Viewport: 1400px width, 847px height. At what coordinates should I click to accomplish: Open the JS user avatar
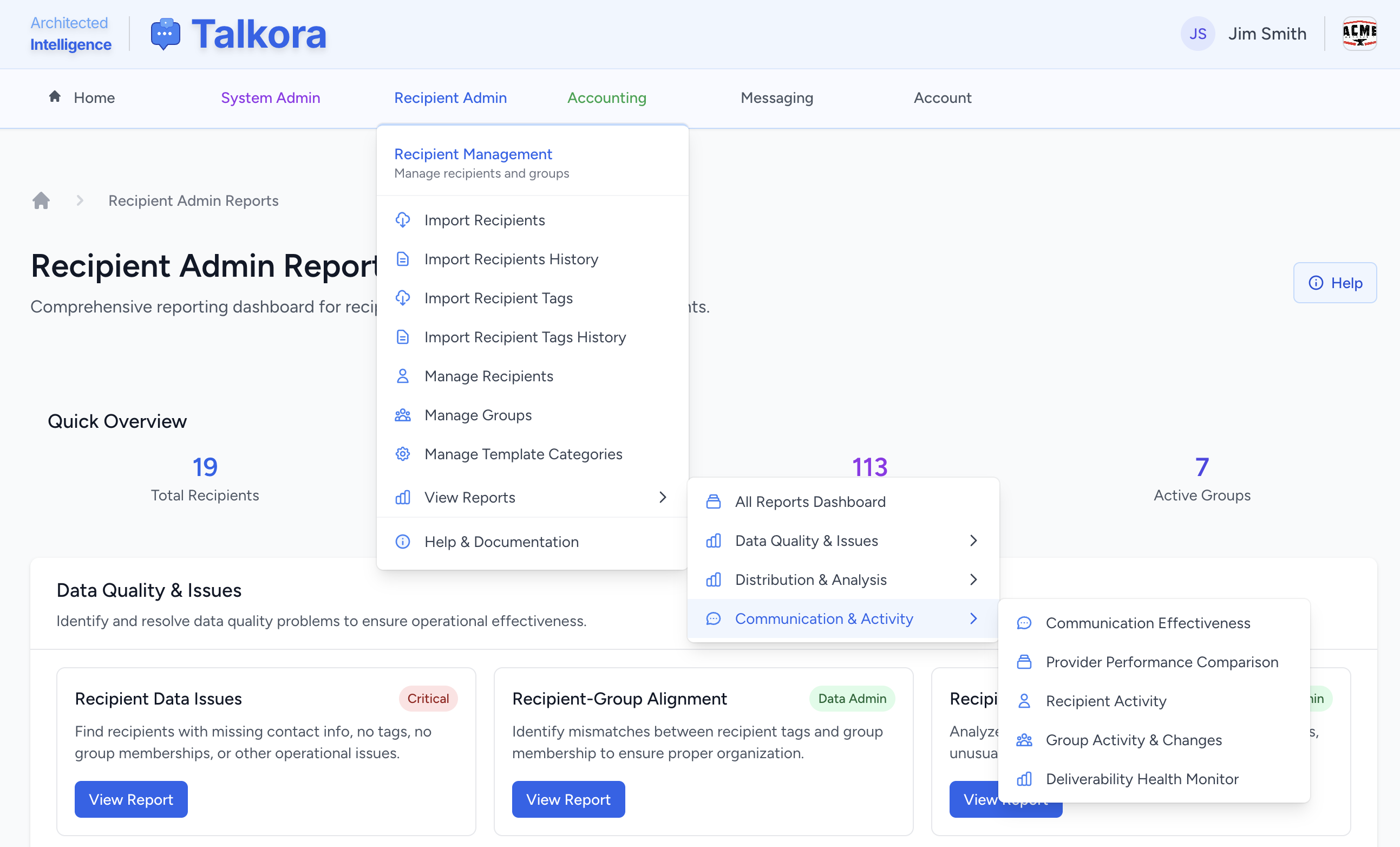pyautogui.click(x=1198, y=34)
